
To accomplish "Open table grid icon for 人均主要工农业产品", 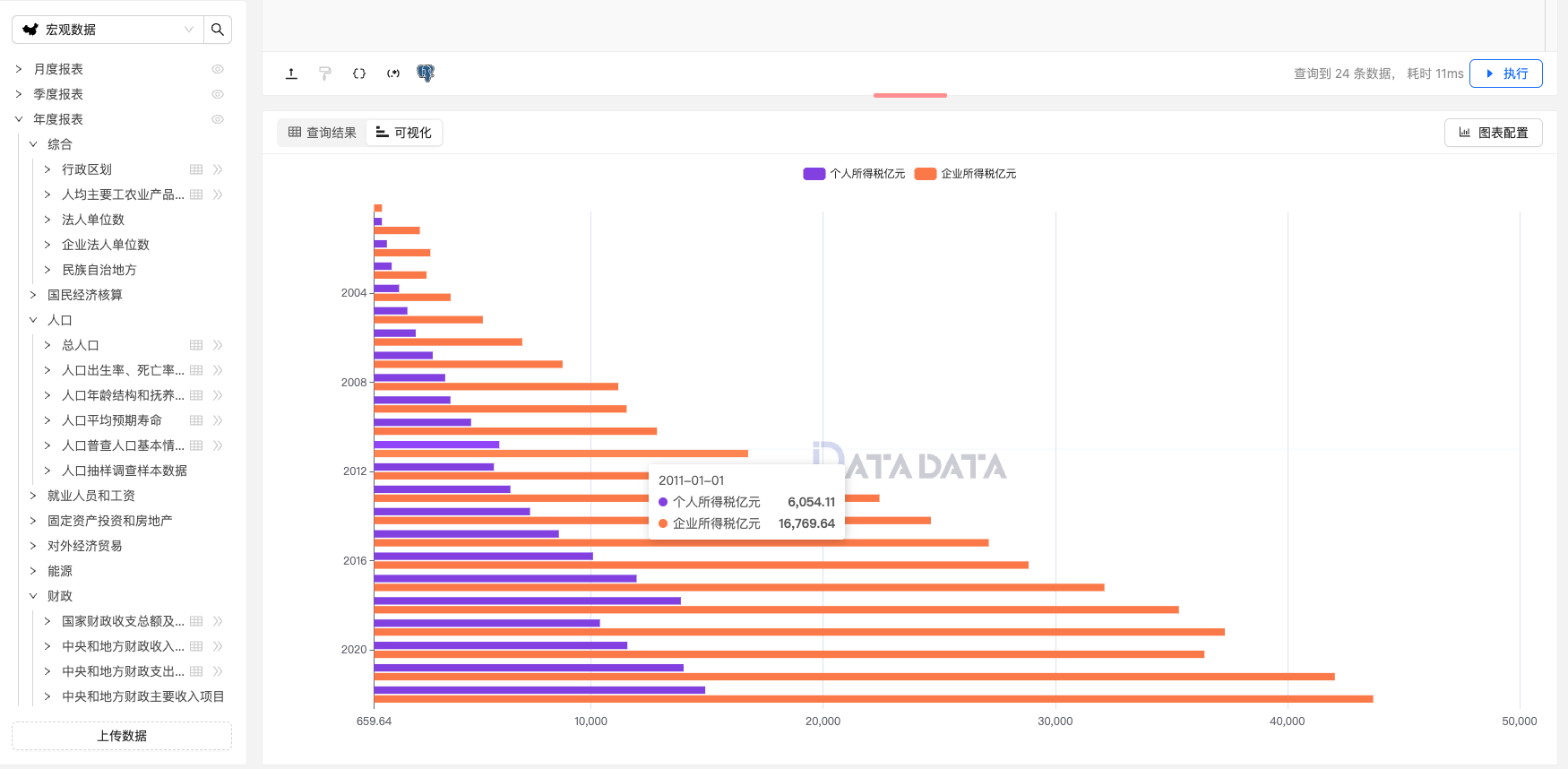I will point(196,194).
